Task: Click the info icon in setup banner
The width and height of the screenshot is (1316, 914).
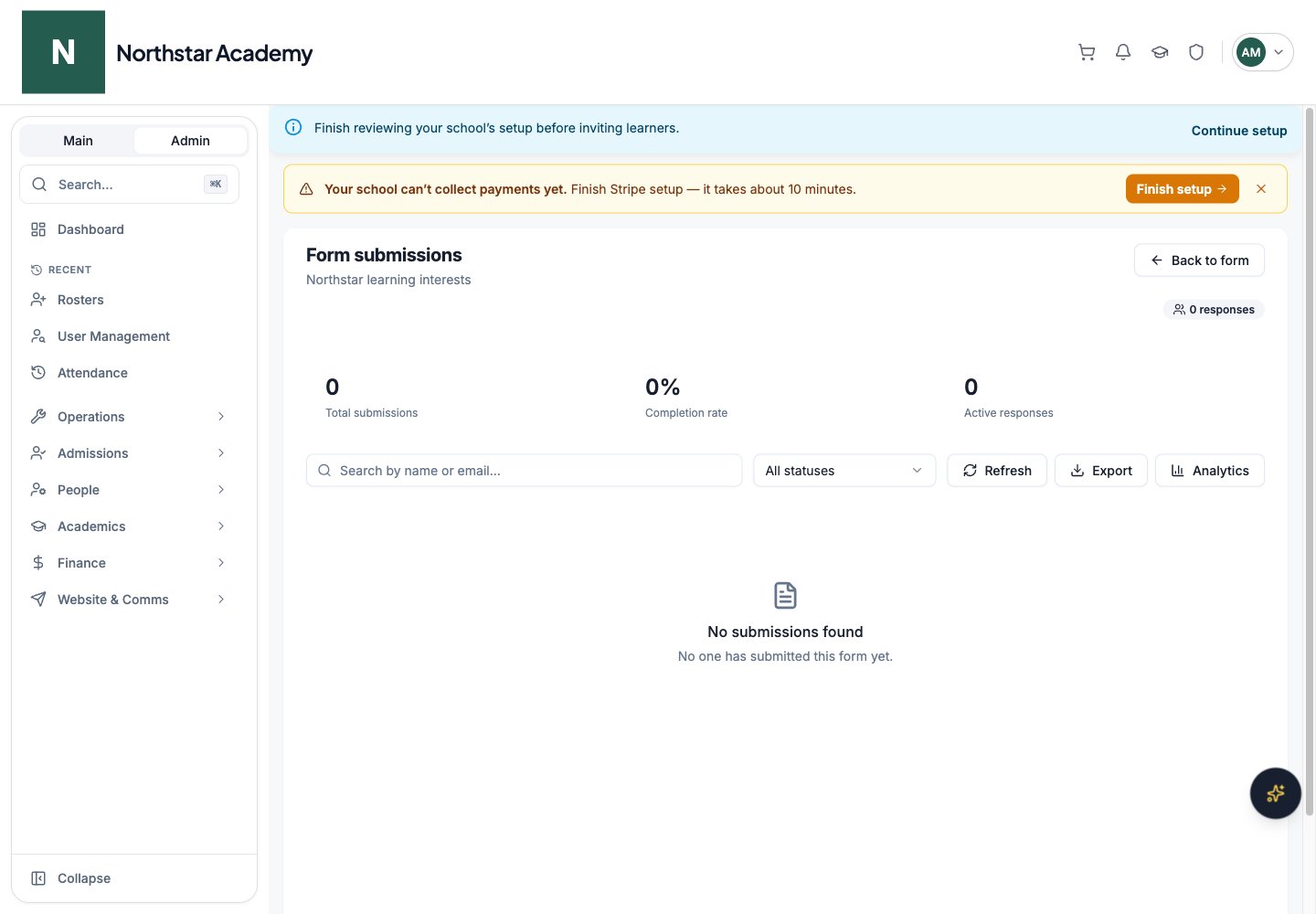Action: point(293,128)
